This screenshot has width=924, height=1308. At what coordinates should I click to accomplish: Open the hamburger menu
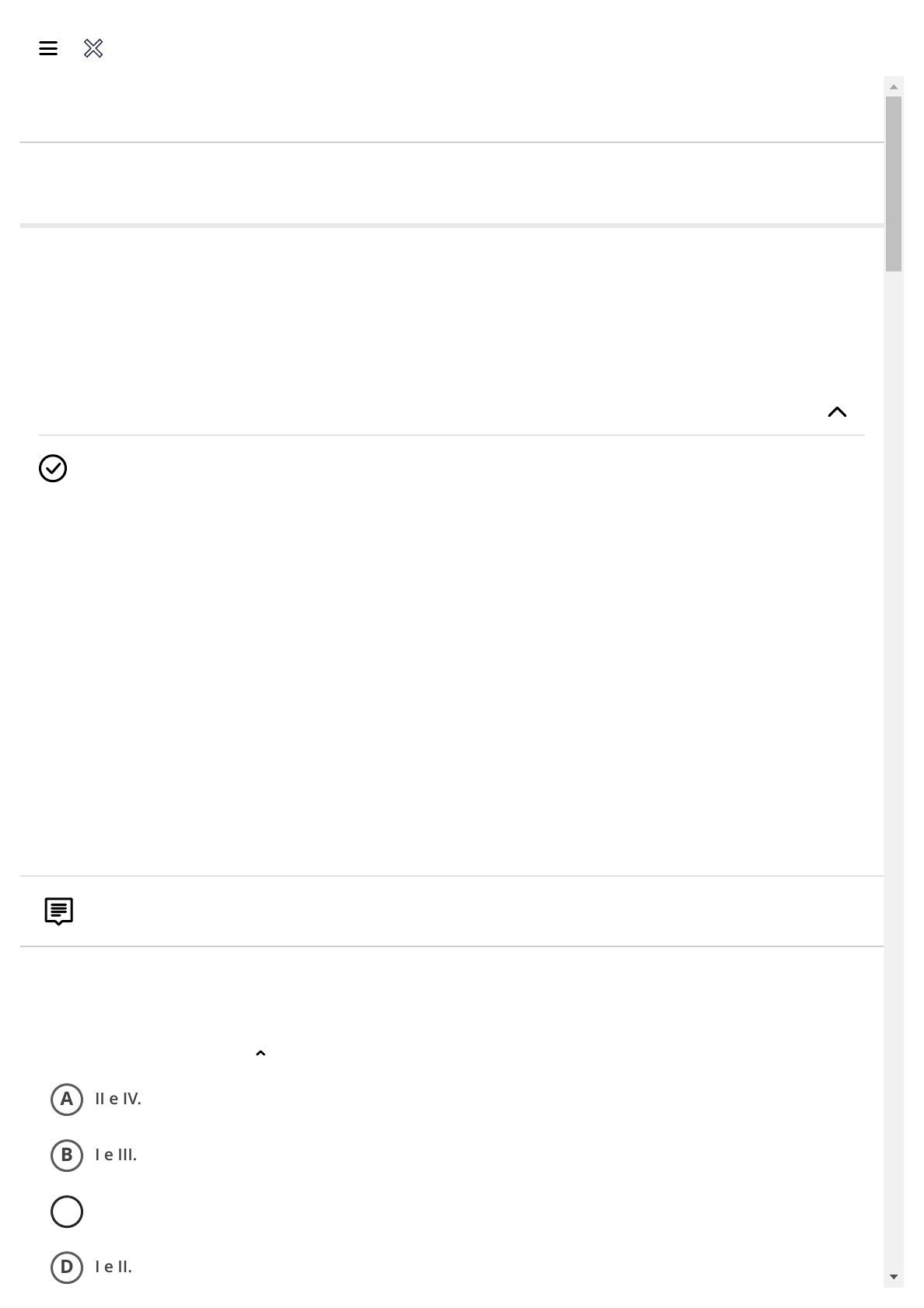click(x=48, y=49)
